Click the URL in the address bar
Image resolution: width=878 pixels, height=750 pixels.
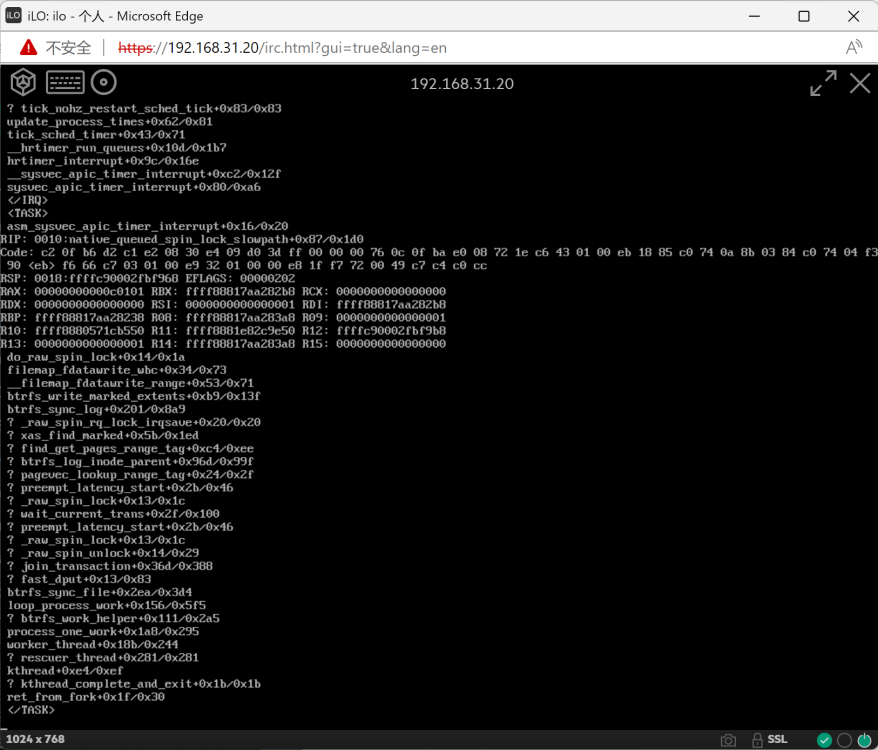tap(282, 48)
